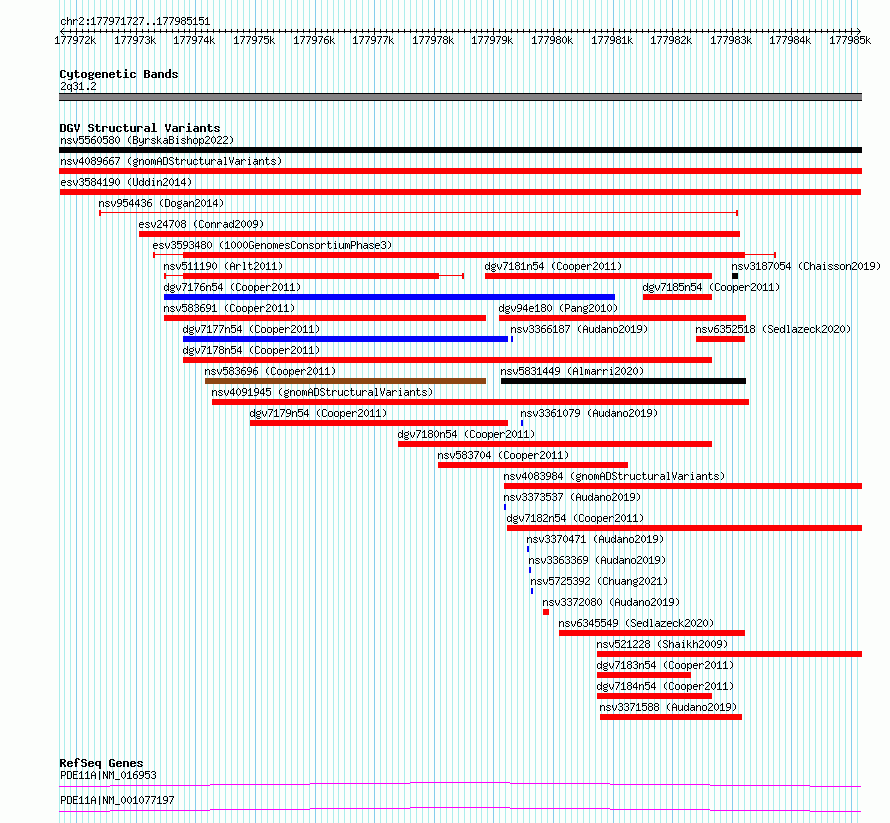Open esv24708 (Conrad2009) variant label

[x=201, y=224]
